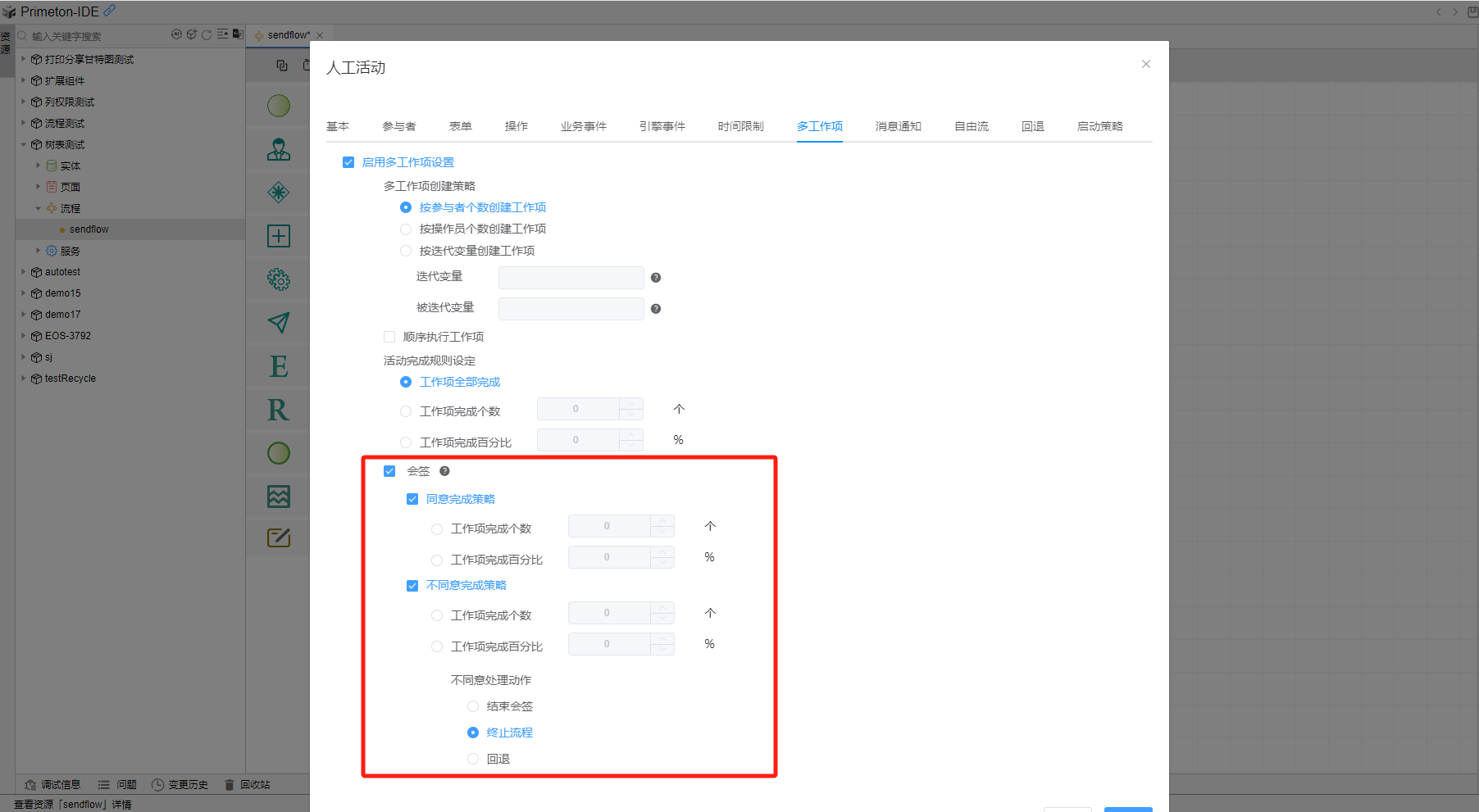Click the help icon beside 被迭代变量
Viewport: 1479px width, 812px height.
[x=656, y=309]
